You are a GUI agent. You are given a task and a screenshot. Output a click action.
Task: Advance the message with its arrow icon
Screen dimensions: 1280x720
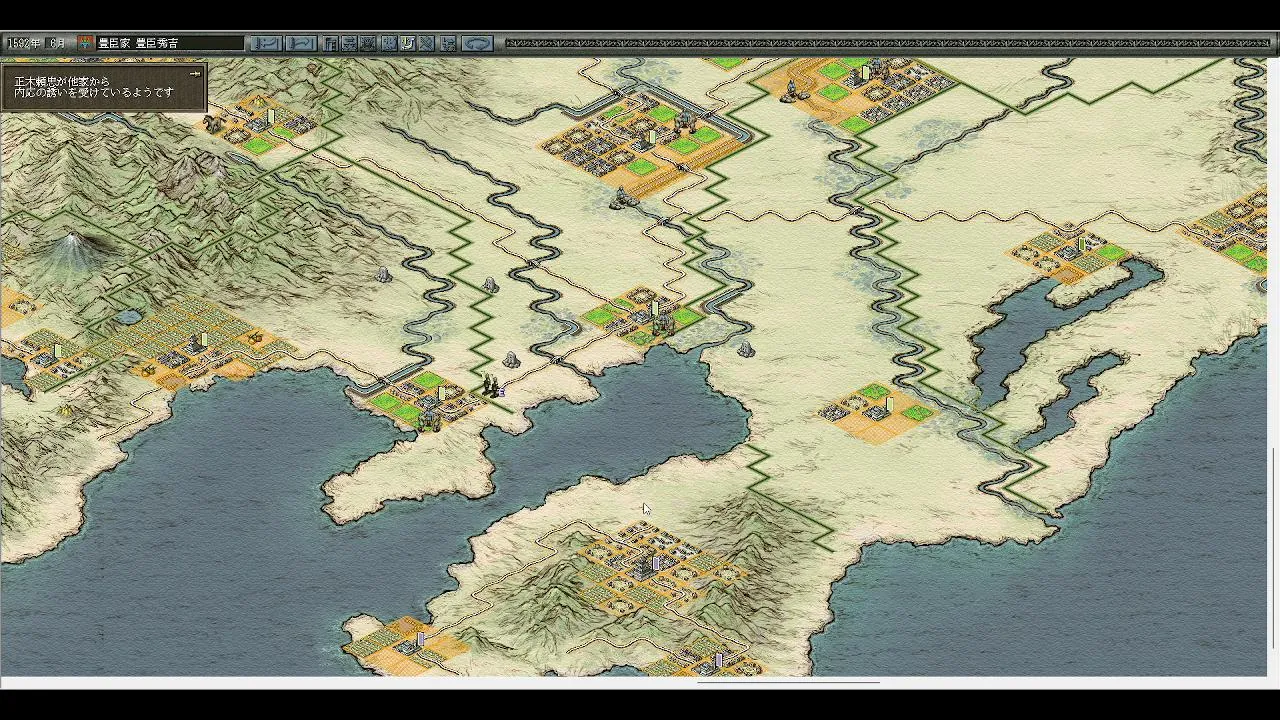pos(195,73)
